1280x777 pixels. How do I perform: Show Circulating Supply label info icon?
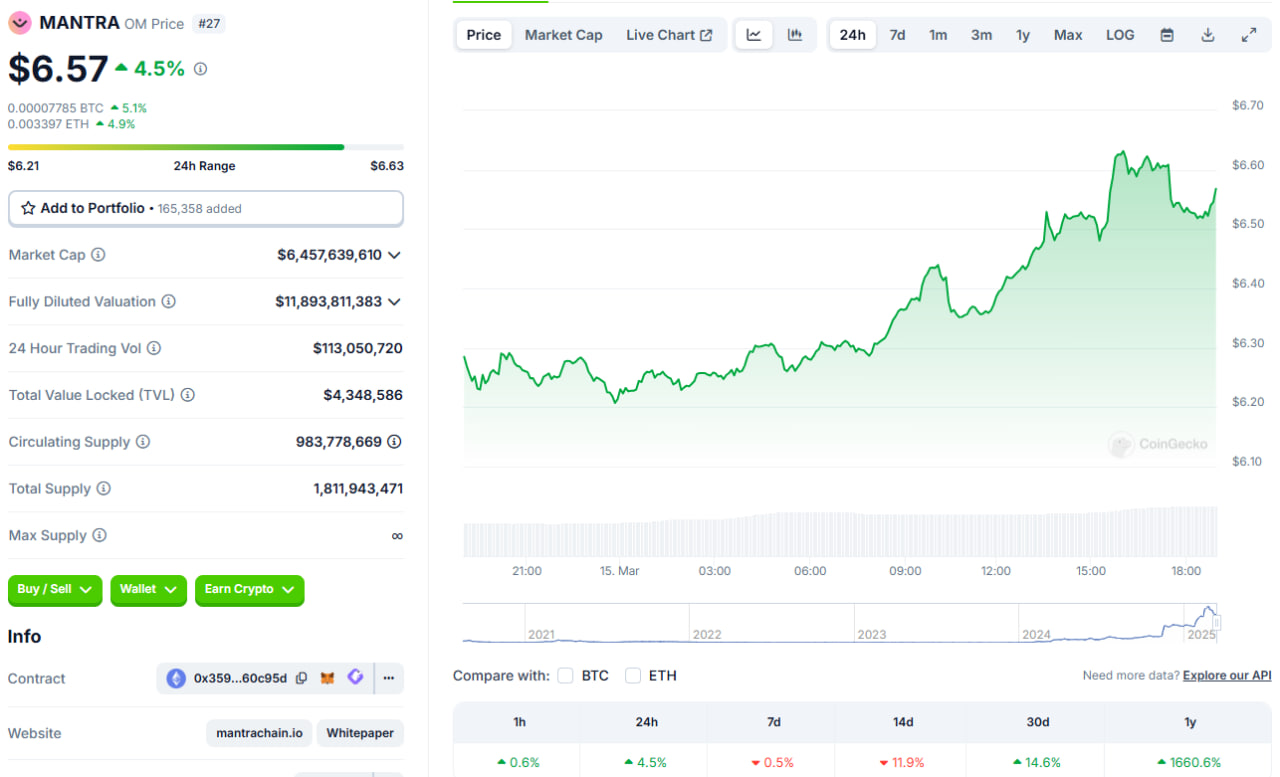[143, 442]
